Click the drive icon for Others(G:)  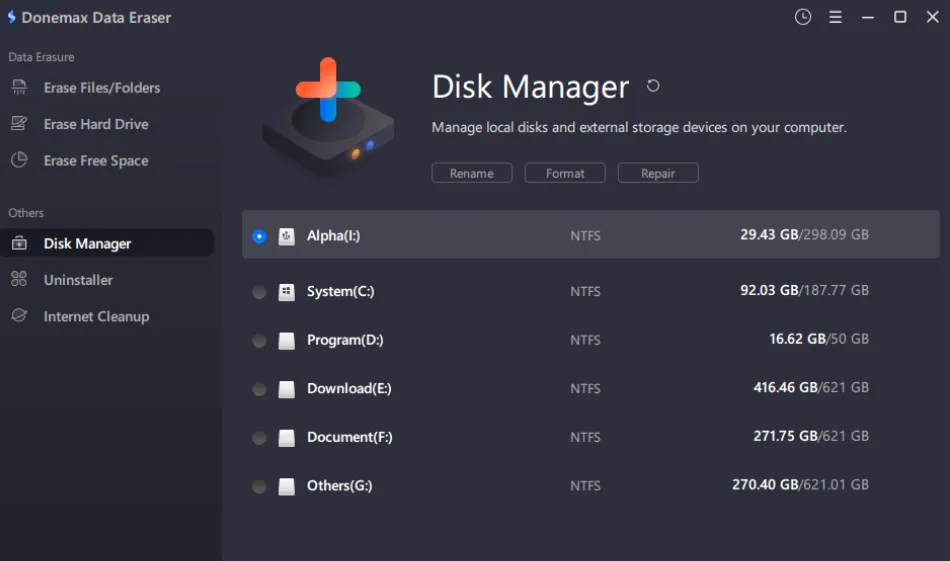pos(287,486)
